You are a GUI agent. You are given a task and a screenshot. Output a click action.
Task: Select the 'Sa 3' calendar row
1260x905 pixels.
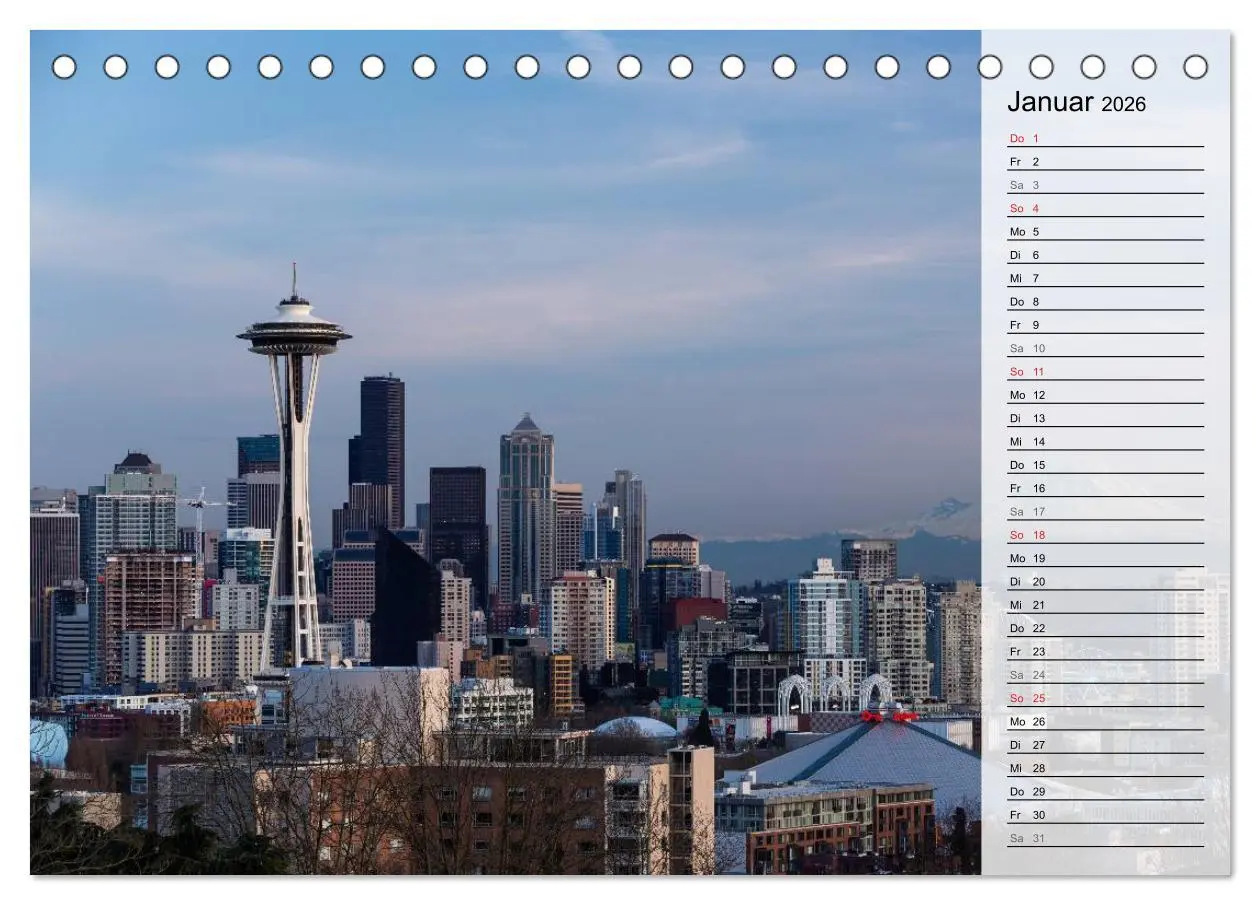1105,185
